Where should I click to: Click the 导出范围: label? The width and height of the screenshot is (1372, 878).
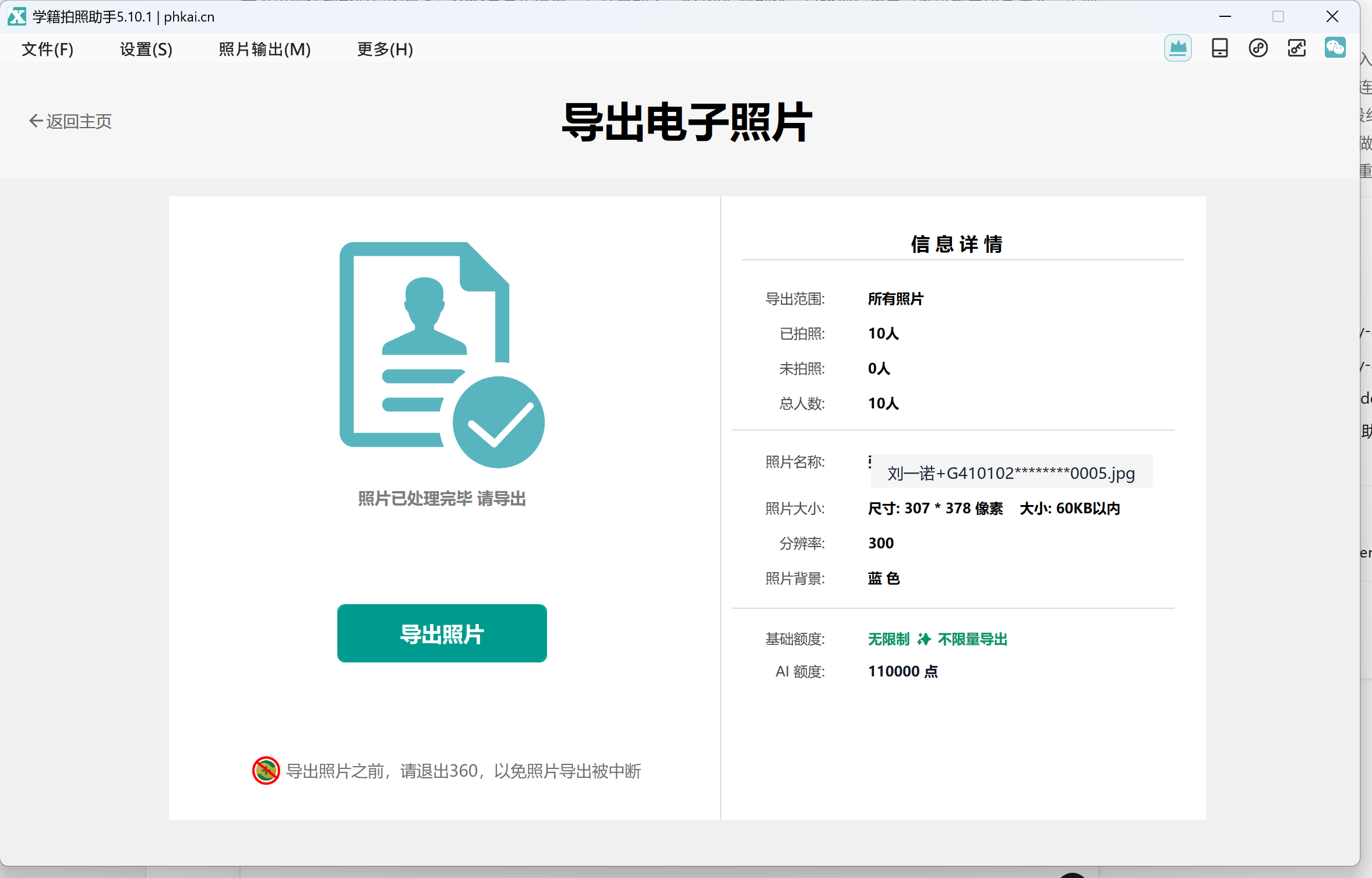(x=795, y=299)
